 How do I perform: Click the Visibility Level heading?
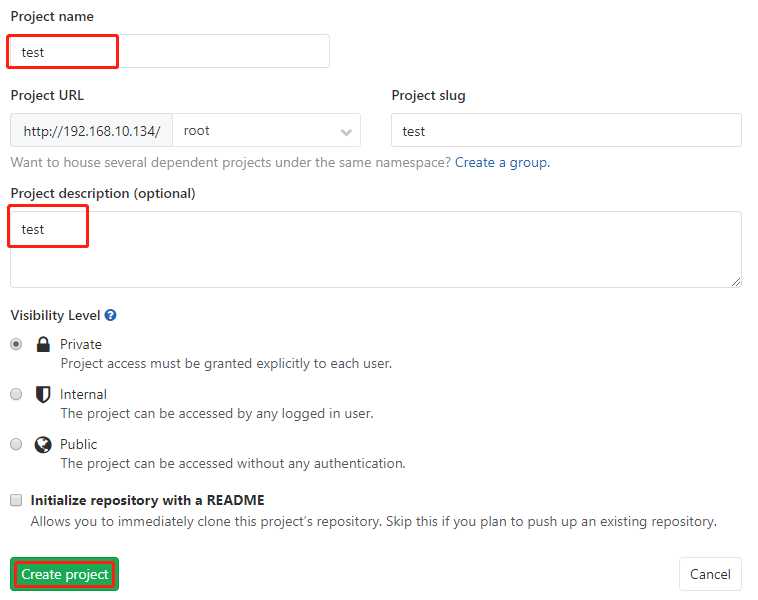tap(55, 315)
